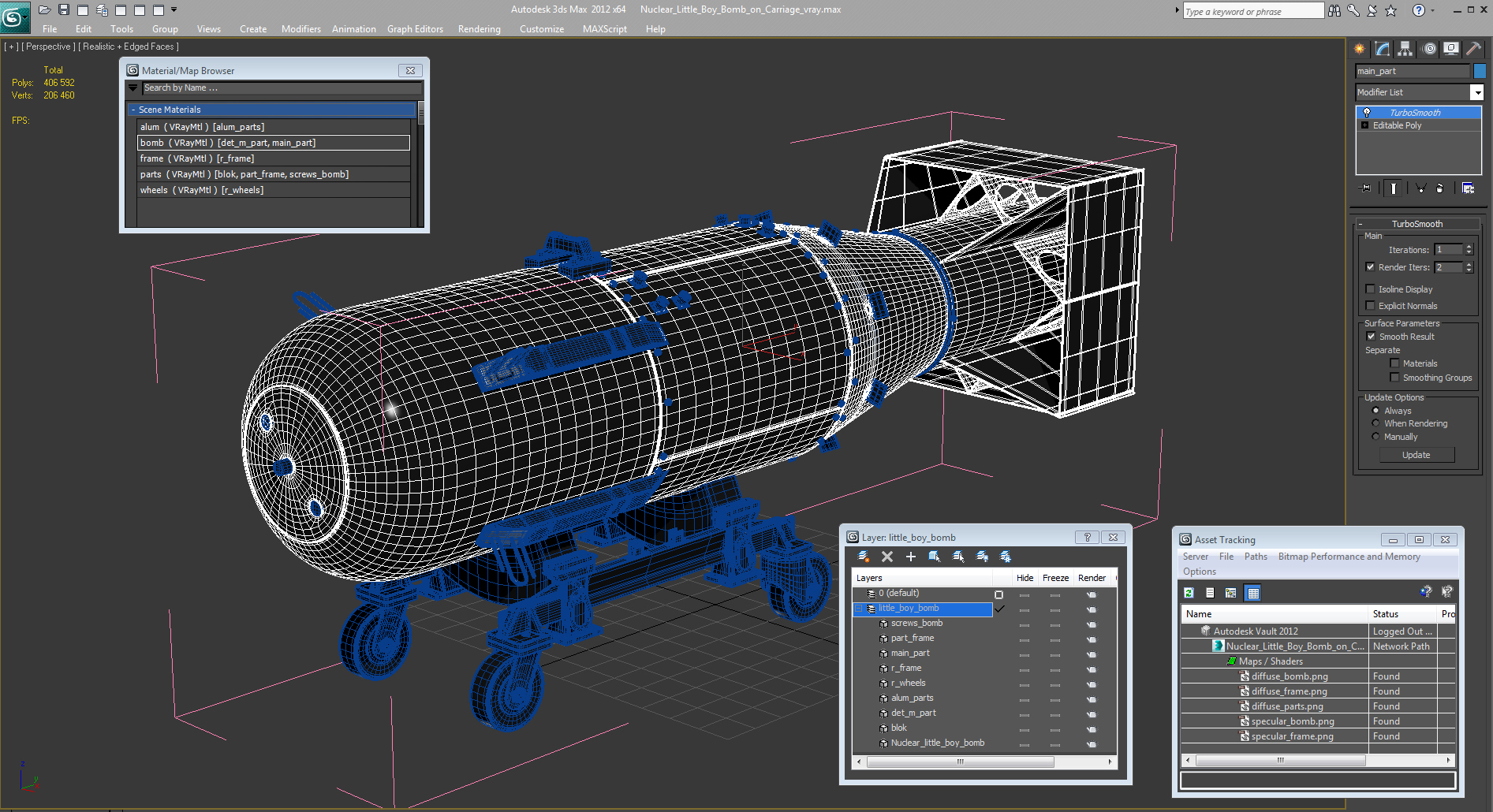Collapse the little_boy_bomb layer tree
This screenshot has height=812, width=1493.
pos(860,609)
